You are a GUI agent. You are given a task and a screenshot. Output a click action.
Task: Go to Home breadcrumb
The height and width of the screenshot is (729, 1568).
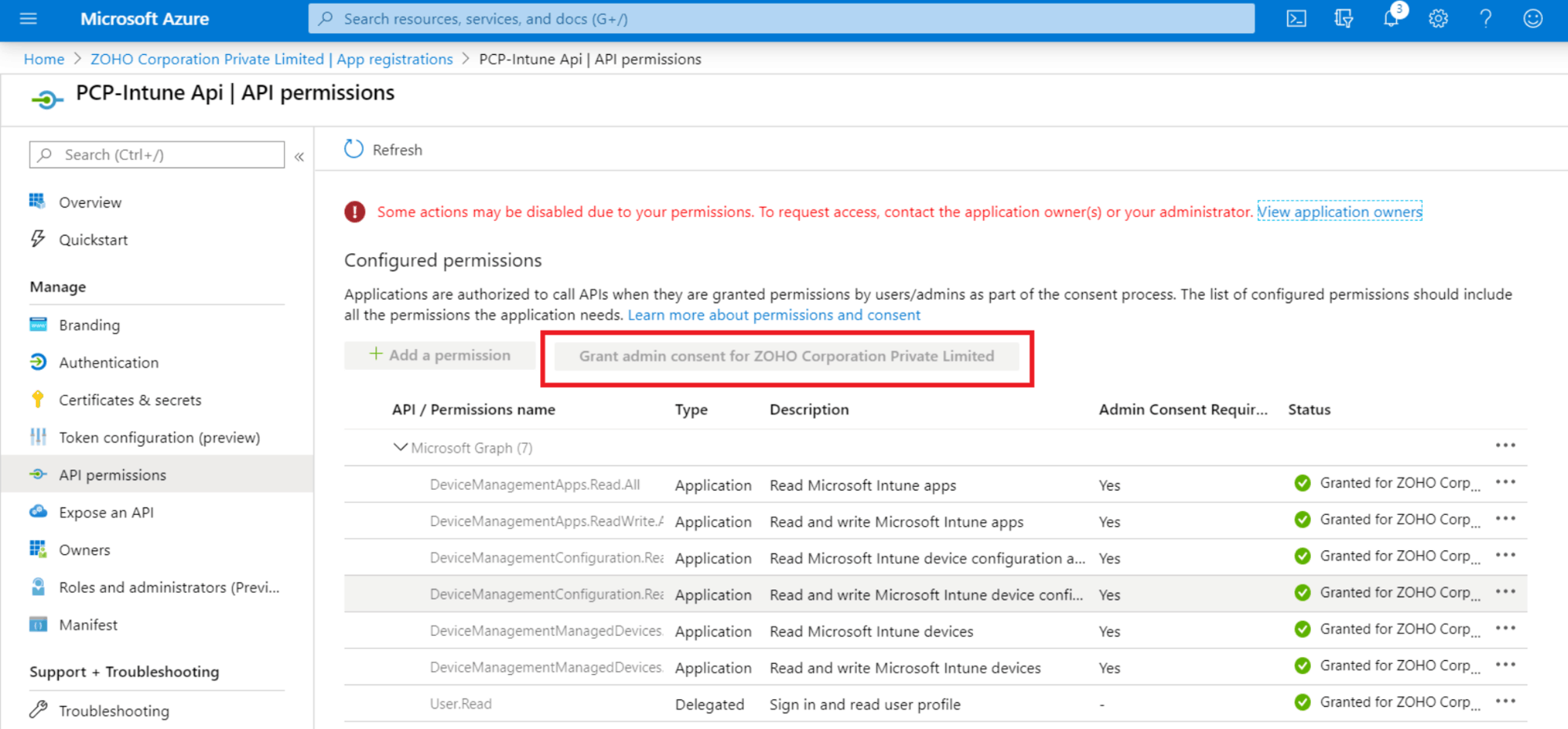(x=44, y=59)
